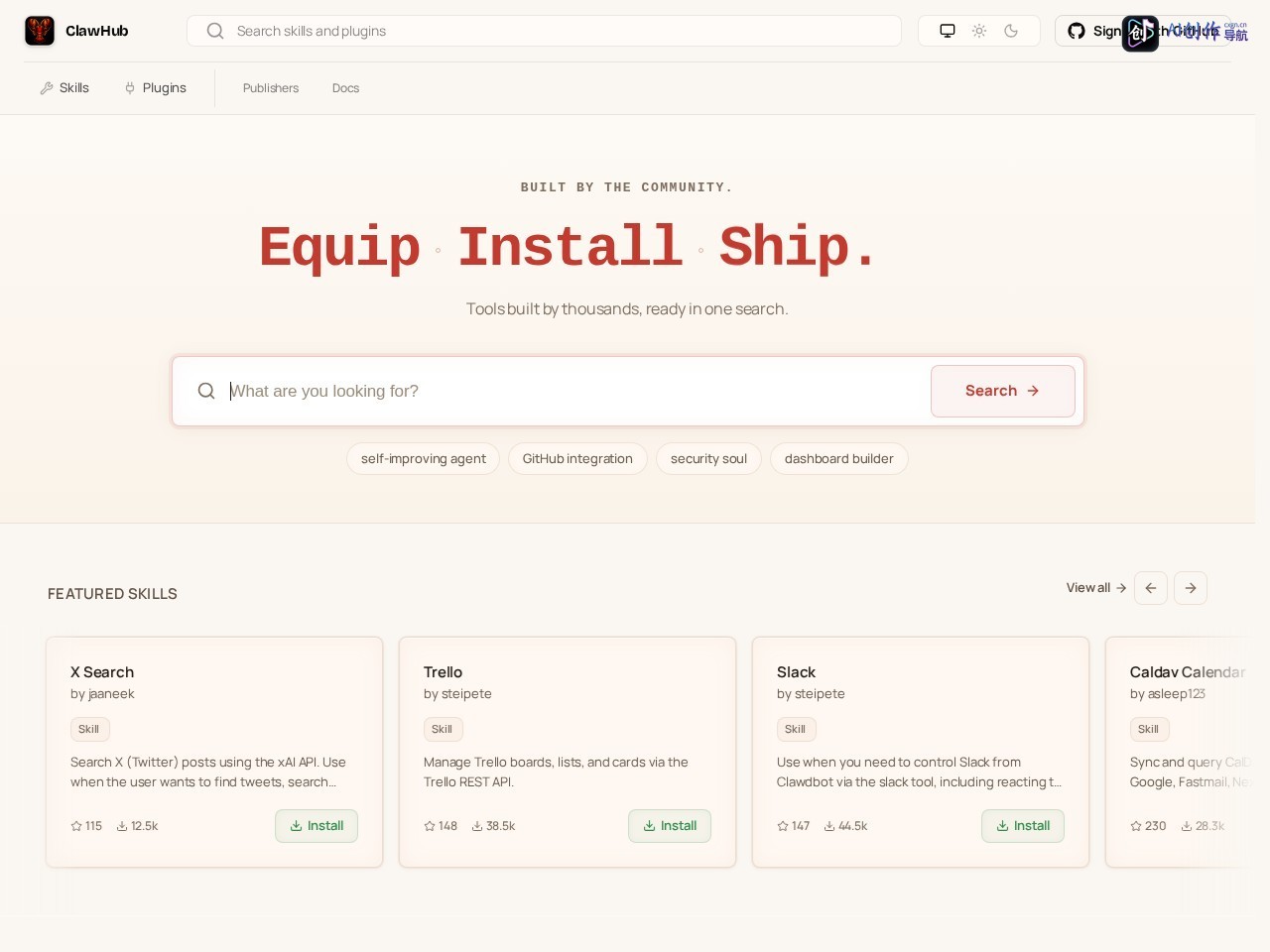Click the 'Skill' tag on Slack card
The width and height of the screenshot is (1270, 952).
(796, 730)
